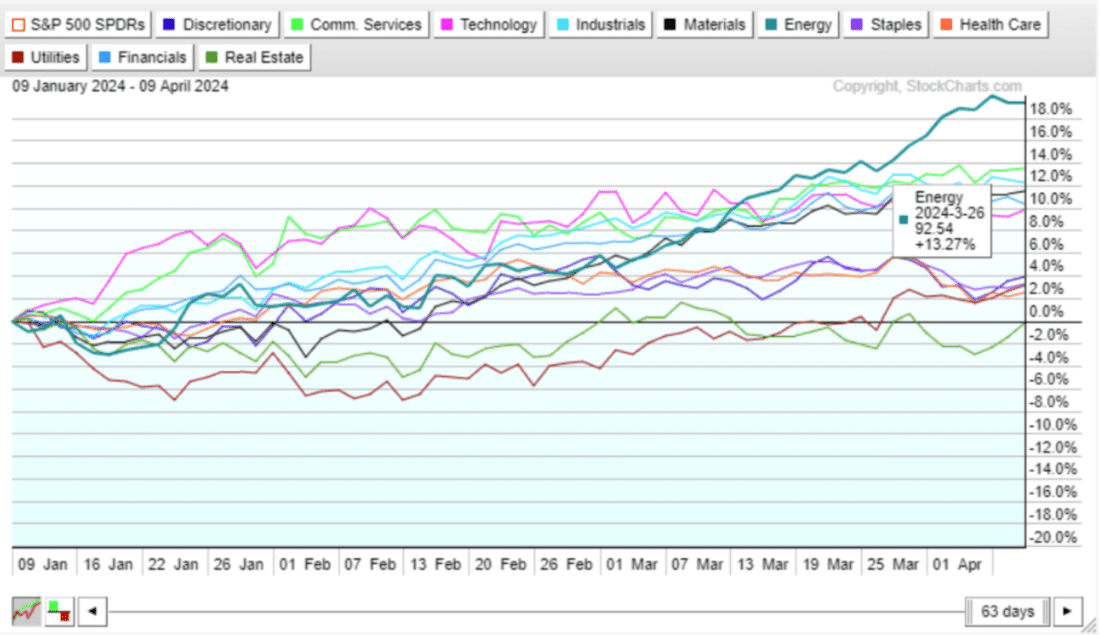Toggle the Discretionary sector line
1100x635 pixels.
217,24
